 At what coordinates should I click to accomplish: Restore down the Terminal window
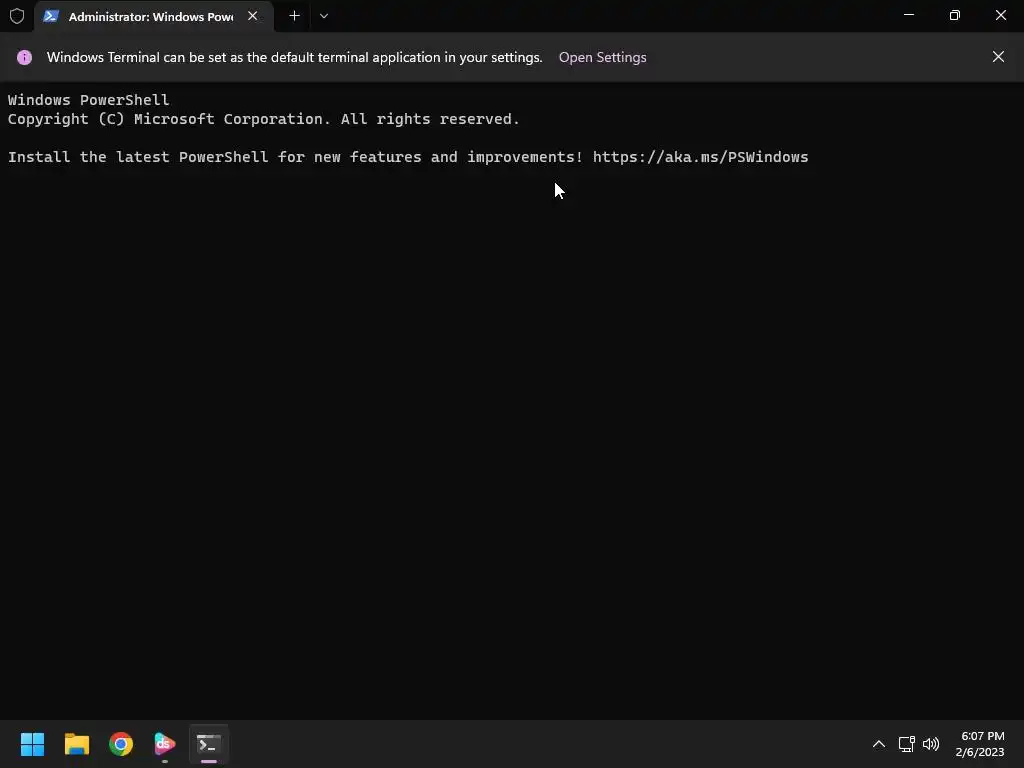pos(955,15)
